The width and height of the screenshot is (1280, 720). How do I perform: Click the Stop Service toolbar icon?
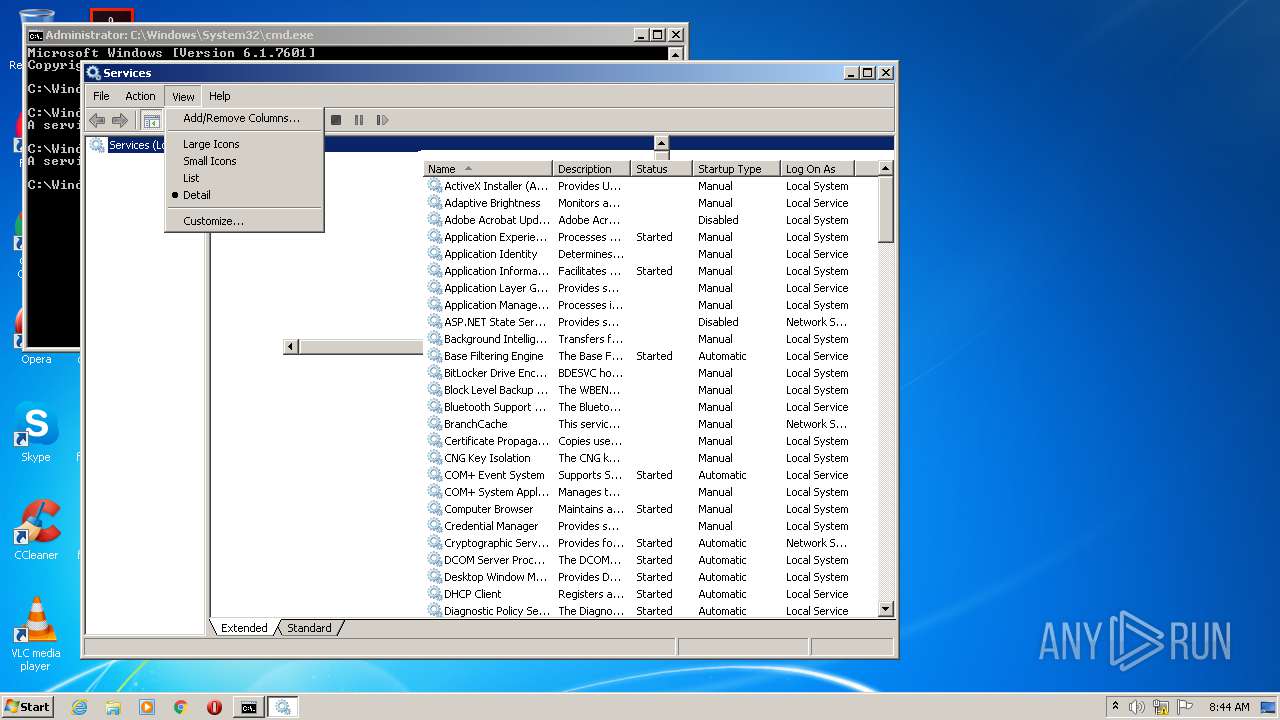336,120
